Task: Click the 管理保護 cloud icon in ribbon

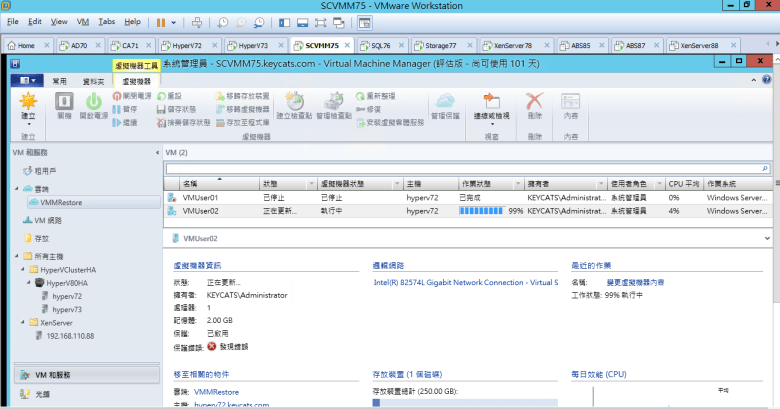Action: 445,102
